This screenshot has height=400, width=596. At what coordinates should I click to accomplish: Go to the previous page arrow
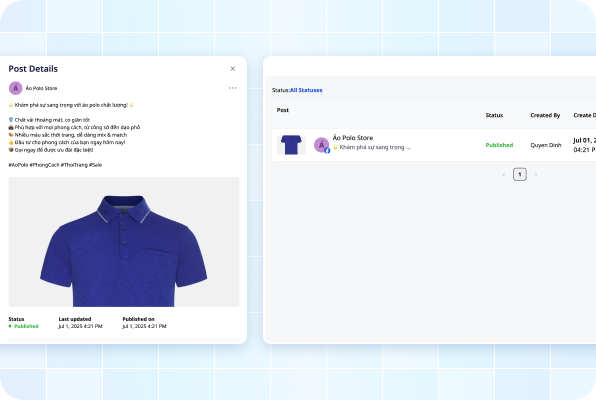504,175
